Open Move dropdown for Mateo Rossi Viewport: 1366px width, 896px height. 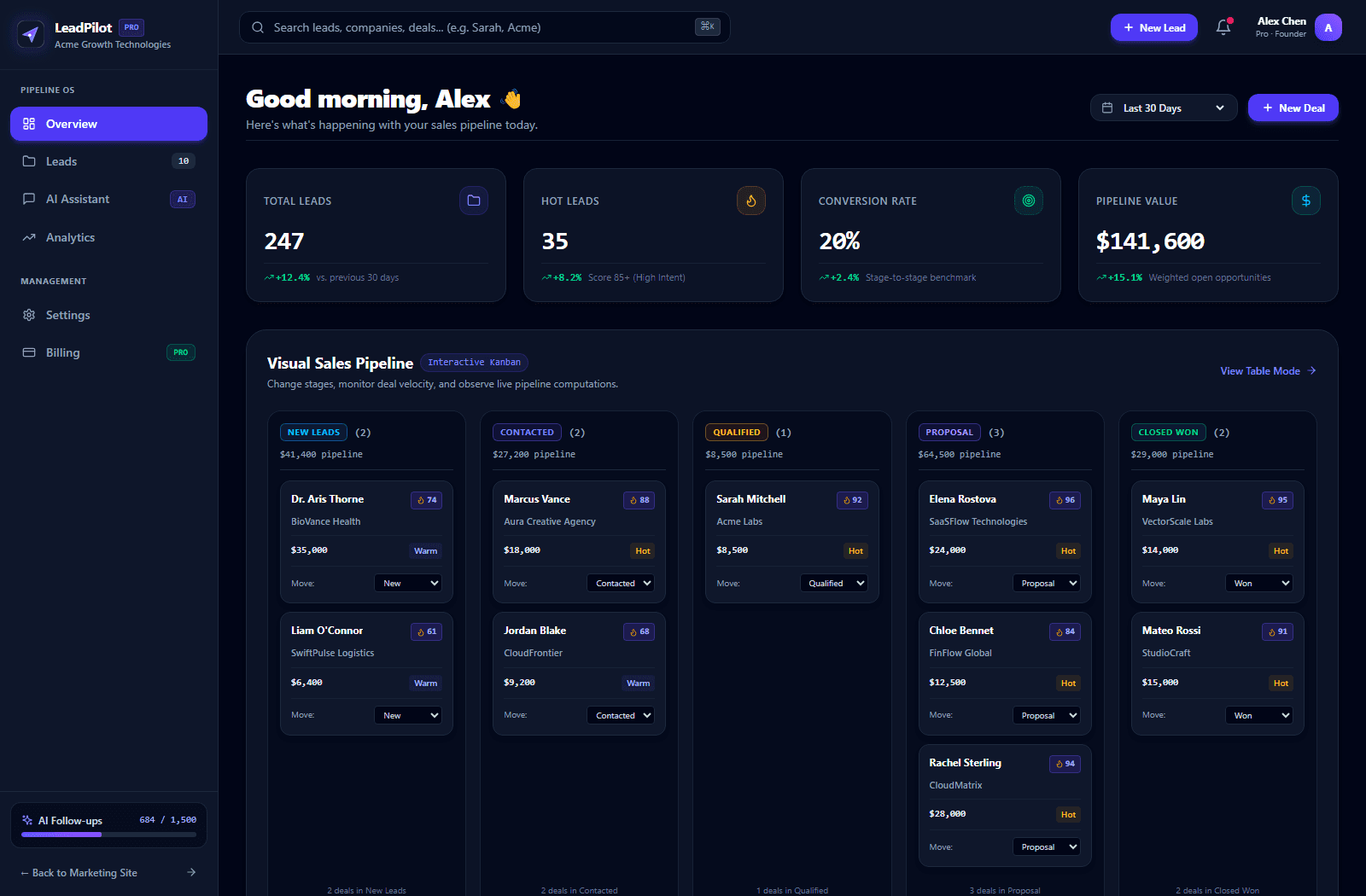(1259, 715)
